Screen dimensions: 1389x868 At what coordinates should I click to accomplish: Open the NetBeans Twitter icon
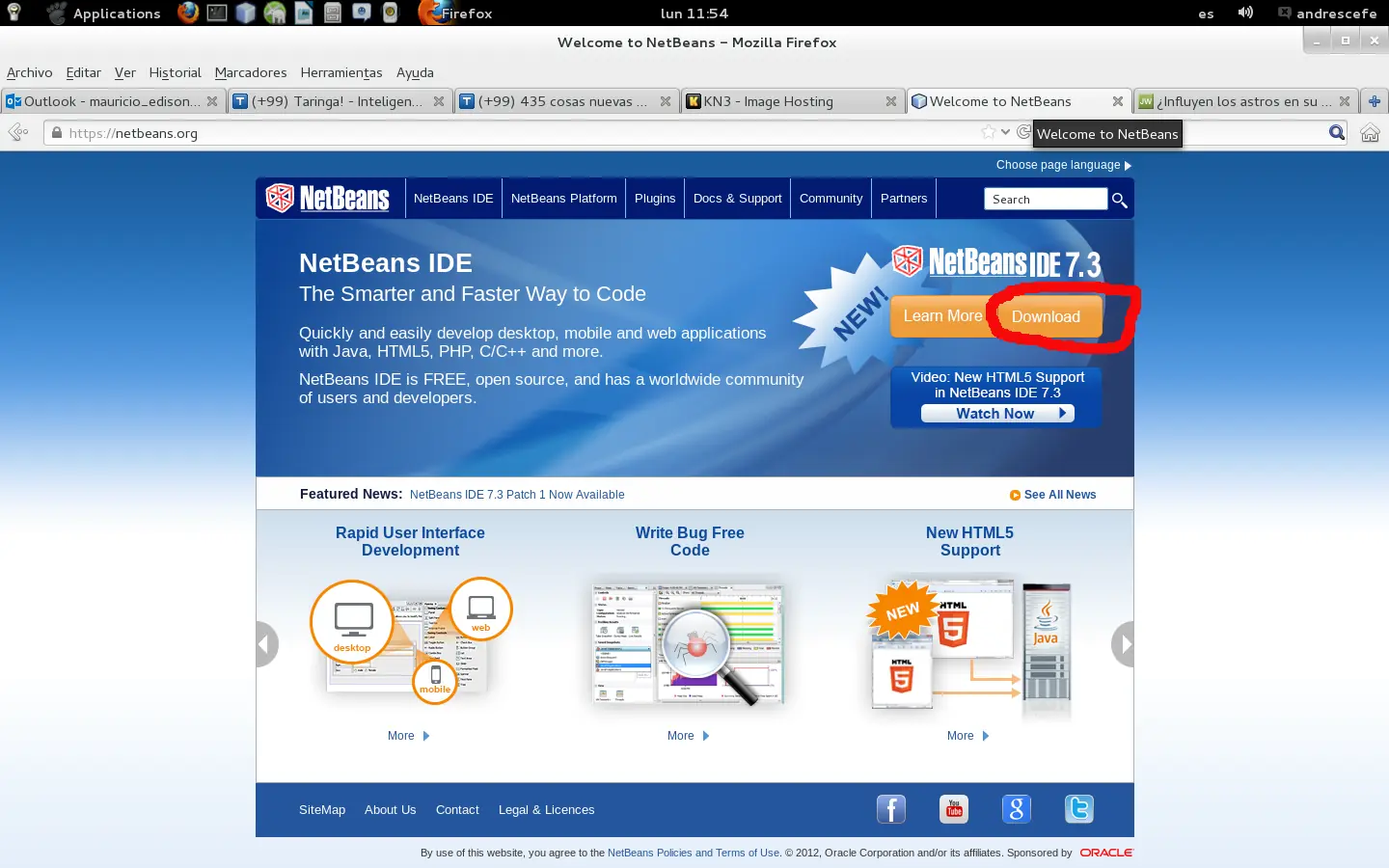1079,808
